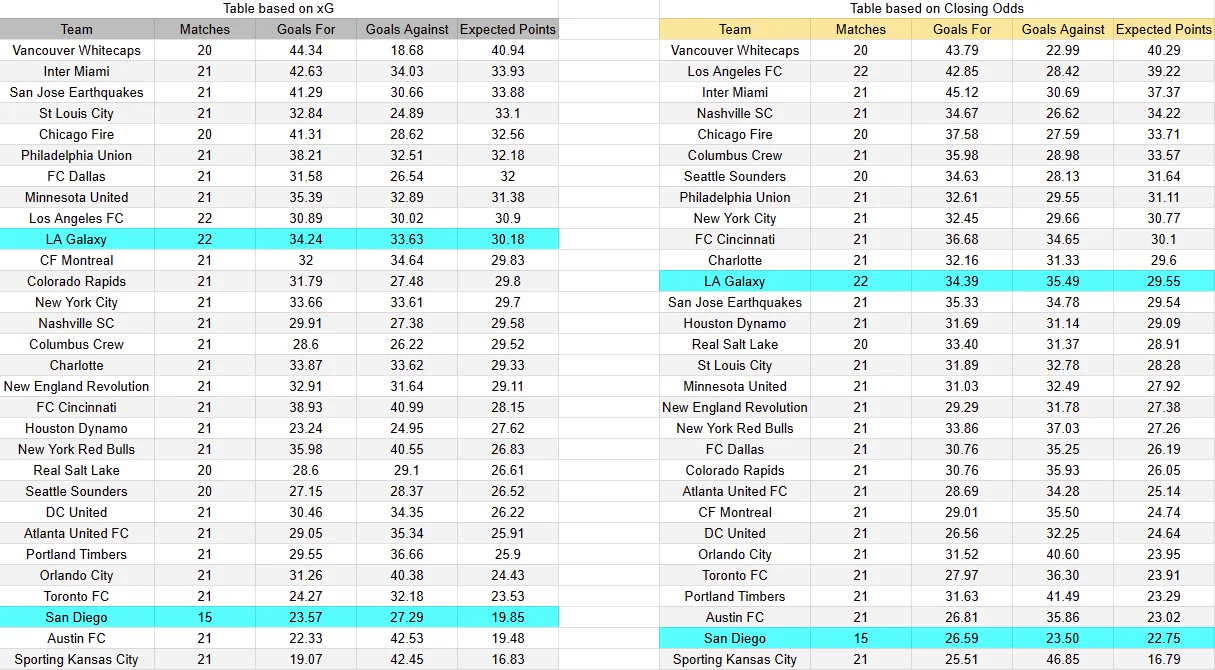This screenshot has height=670, width=1215.
Task: Click Sporting Kansas City in xG table
Action: [x=76, y=659]
